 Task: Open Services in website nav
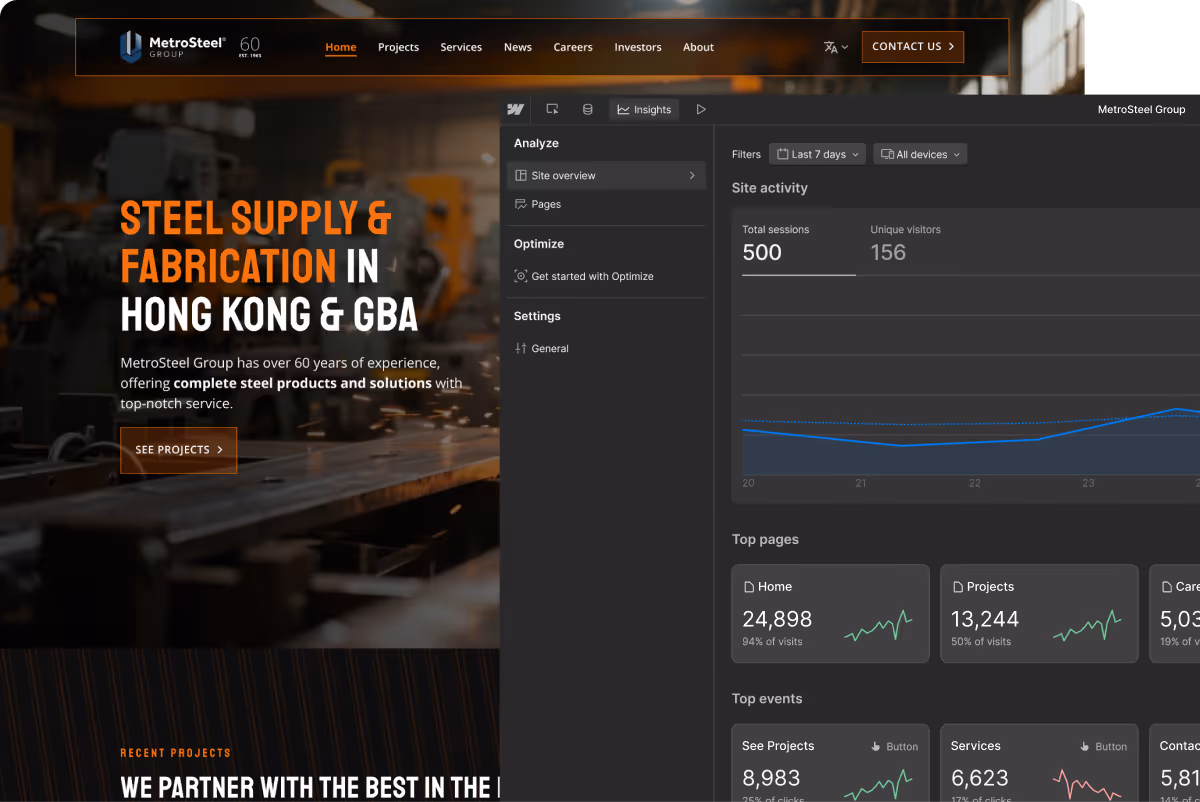click(x=461, y=47)
